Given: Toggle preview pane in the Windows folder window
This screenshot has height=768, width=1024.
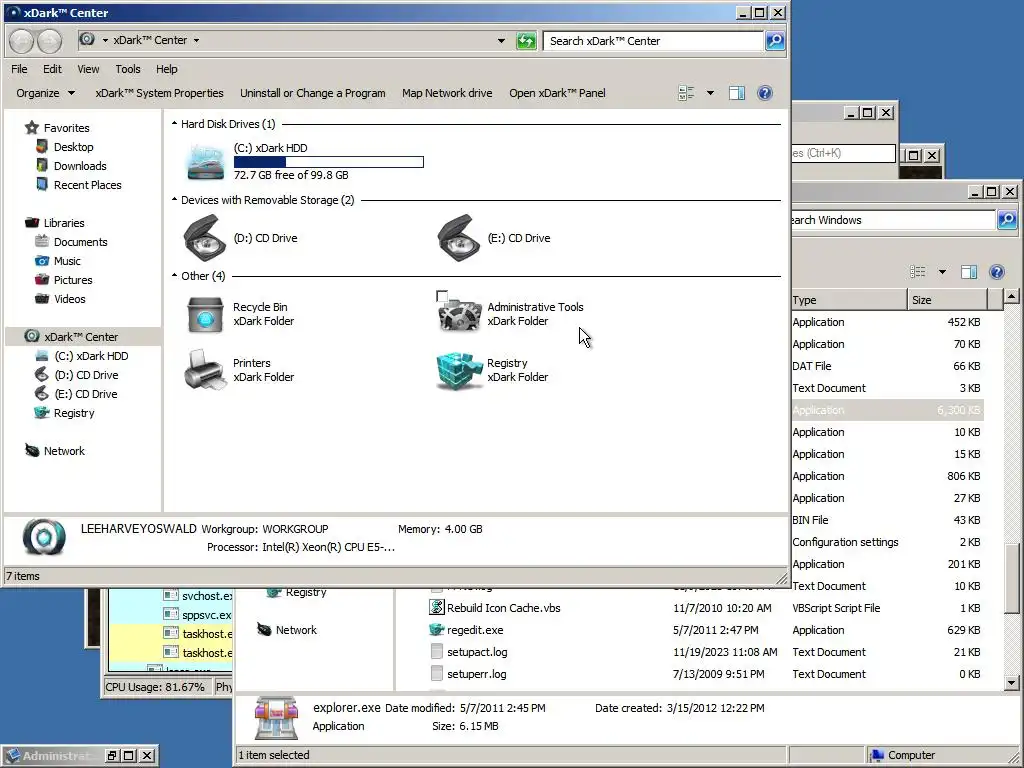Looking at the screenshot, I should tap(968, 272).
